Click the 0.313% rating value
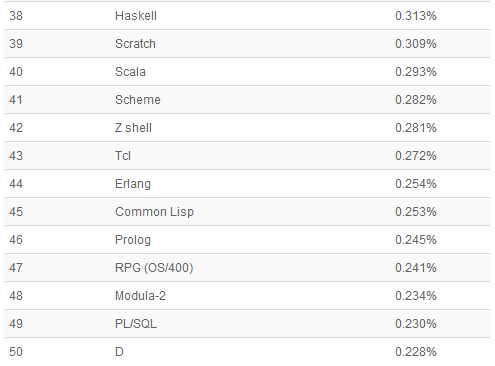This screenshot has height=366, width=495. coord(416,16)
